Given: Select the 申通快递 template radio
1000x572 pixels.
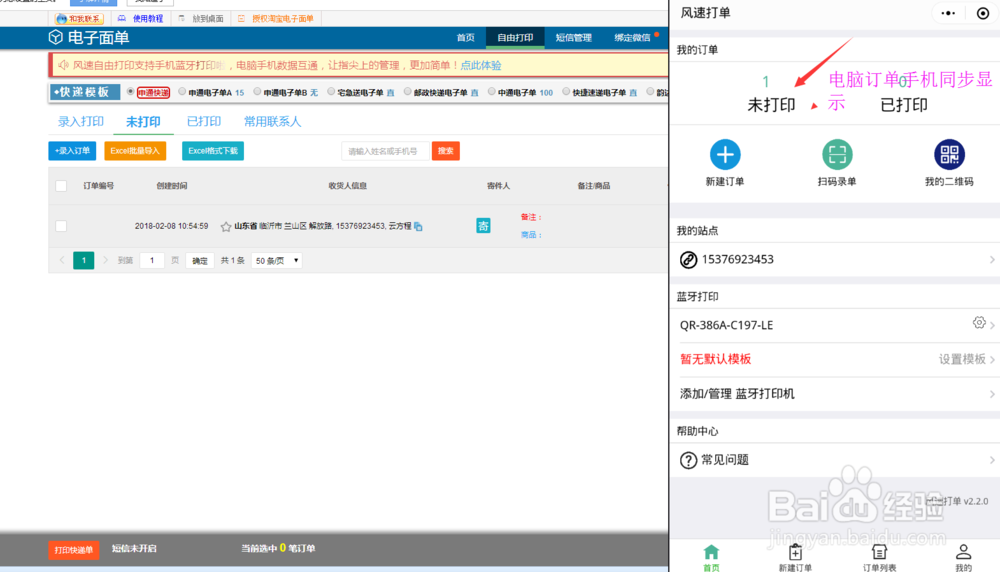Looking at the screenshot, I should click(131, 92).
